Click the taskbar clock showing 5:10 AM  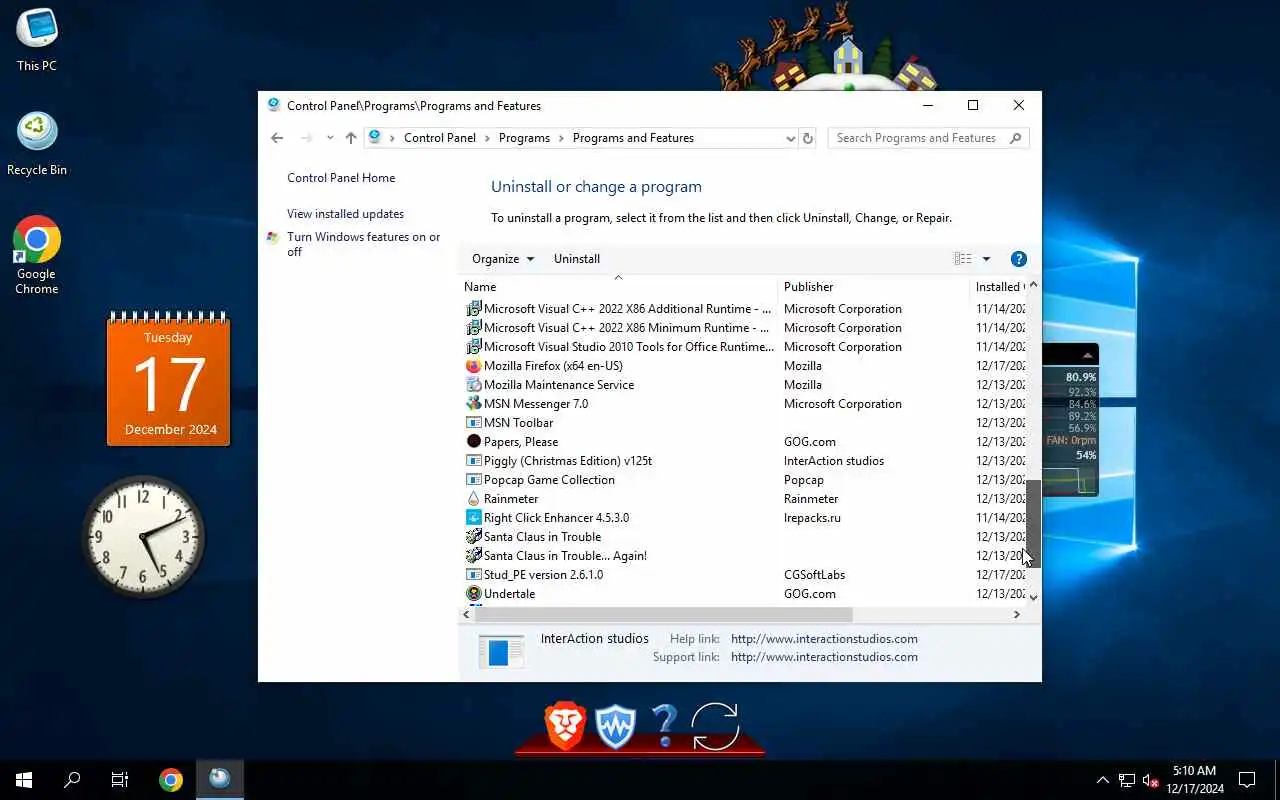[1194, 780]
